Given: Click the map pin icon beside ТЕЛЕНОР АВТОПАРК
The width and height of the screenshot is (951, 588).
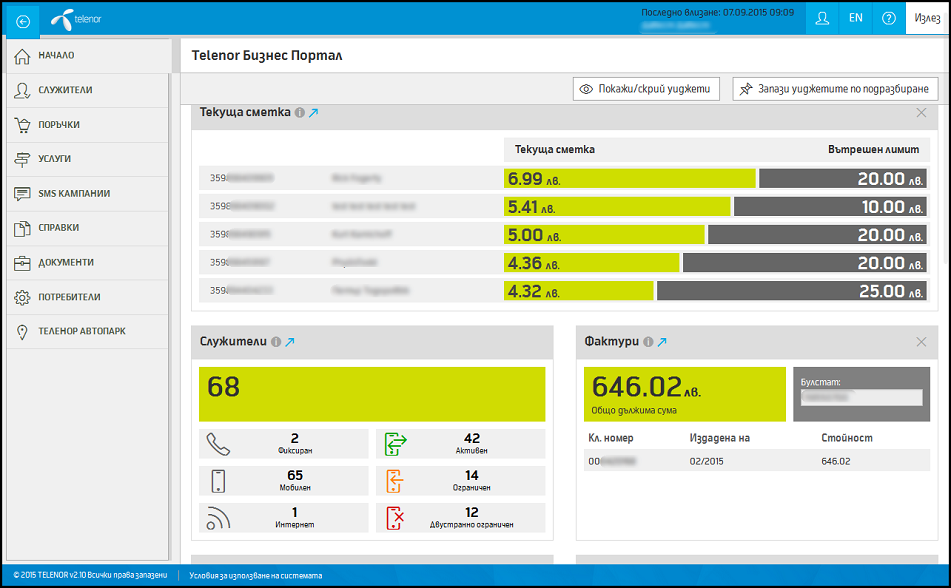Looking at the screenshot, I should [22, 332].
